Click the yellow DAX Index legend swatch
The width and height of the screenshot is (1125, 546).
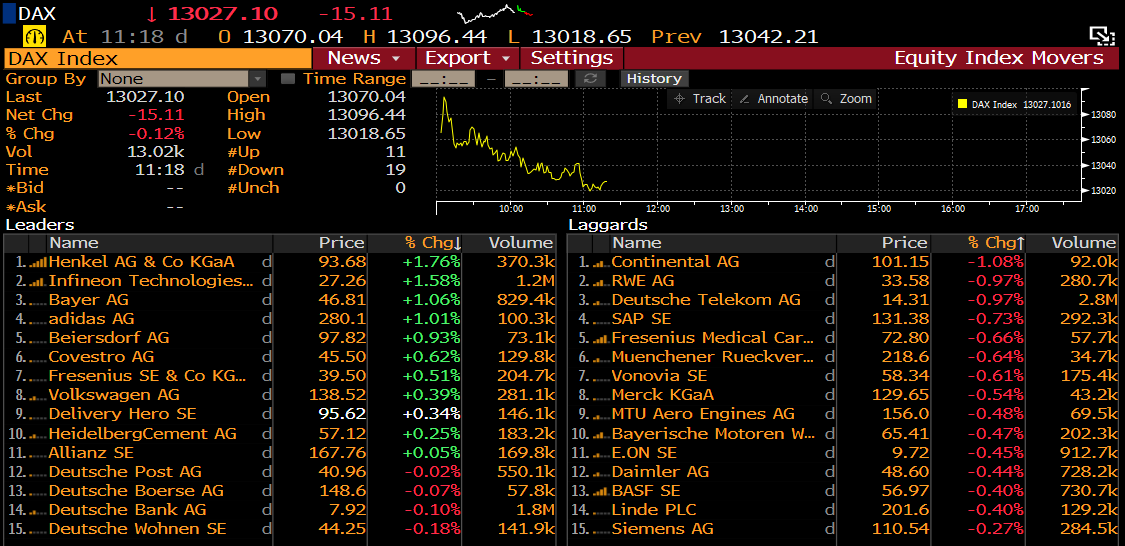coord(962,104)
